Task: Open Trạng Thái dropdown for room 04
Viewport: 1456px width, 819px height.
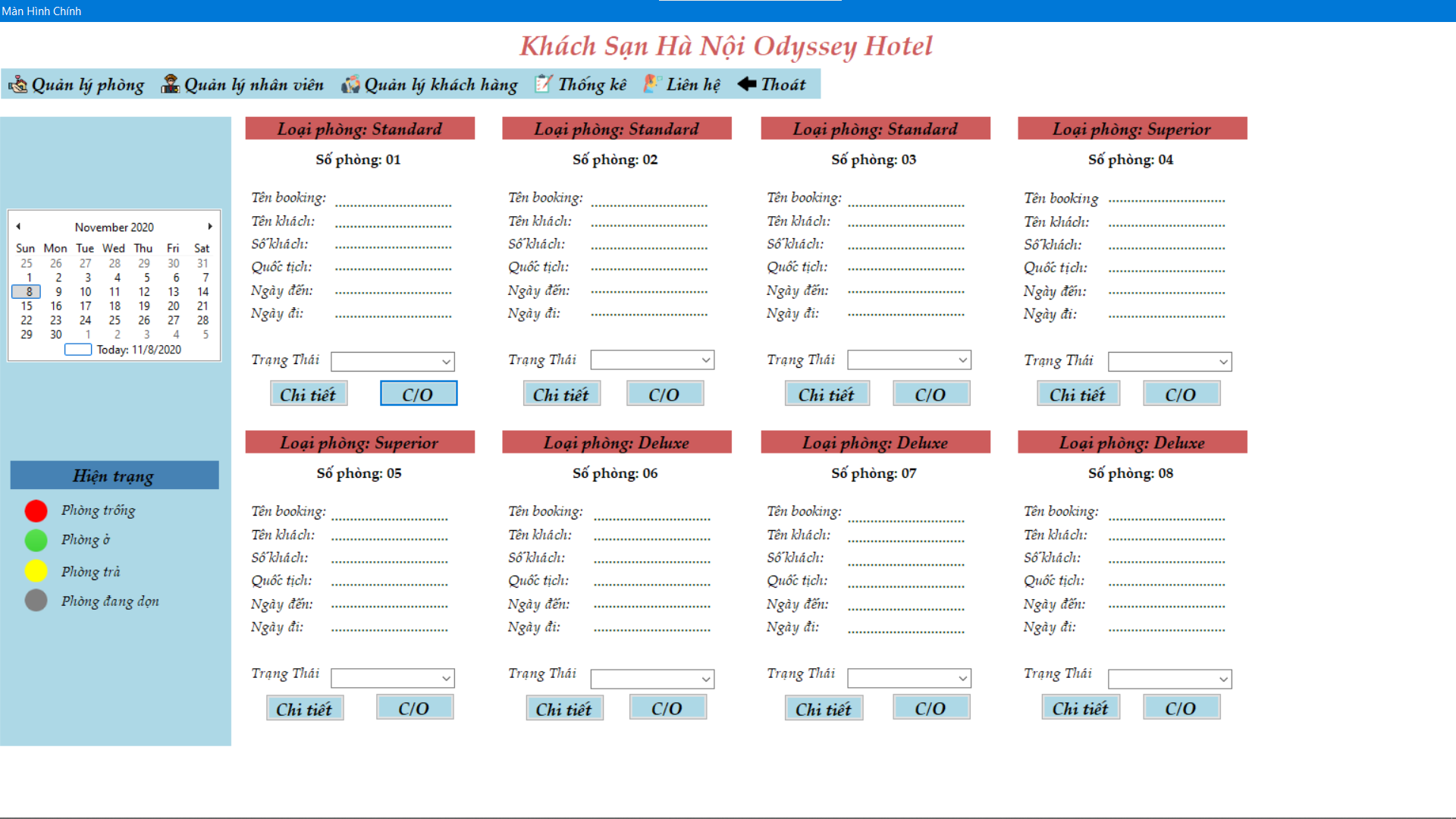Action: tap(1170, 362)
